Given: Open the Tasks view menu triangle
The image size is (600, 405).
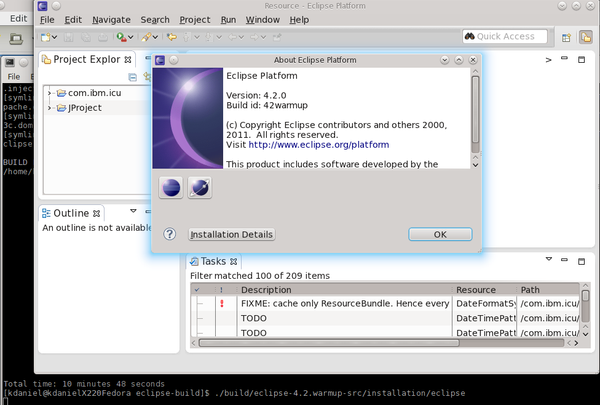Looking at the screenshot, I should click(x=549, y=259).
